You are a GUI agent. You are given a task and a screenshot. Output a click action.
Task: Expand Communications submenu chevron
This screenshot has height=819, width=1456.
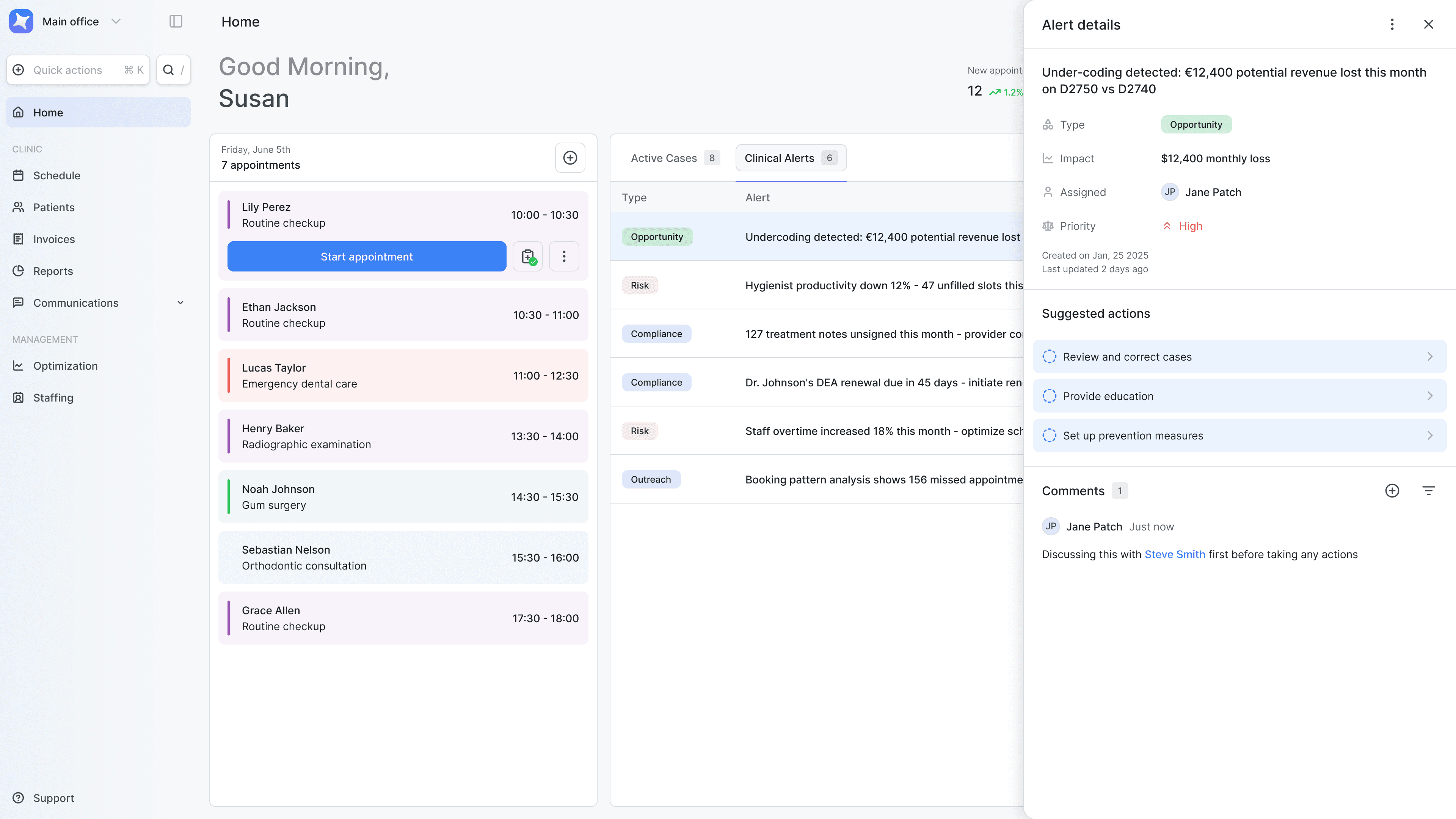180,303
